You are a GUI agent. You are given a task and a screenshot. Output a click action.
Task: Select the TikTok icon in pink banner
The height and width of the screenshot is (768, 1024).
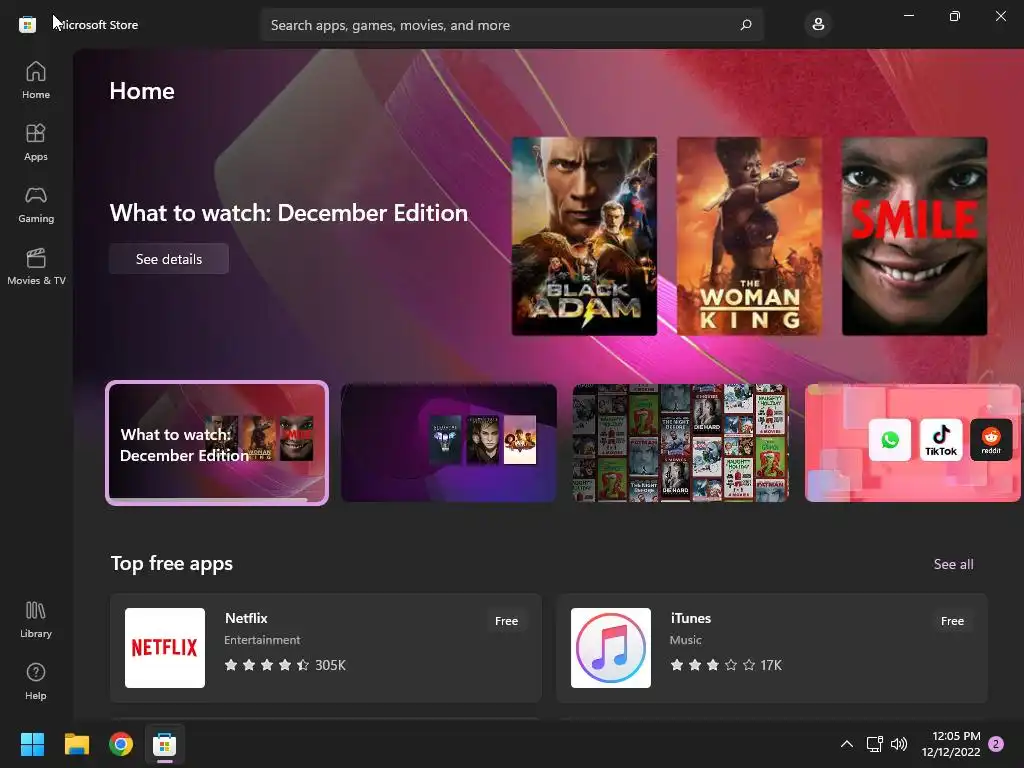940,440
